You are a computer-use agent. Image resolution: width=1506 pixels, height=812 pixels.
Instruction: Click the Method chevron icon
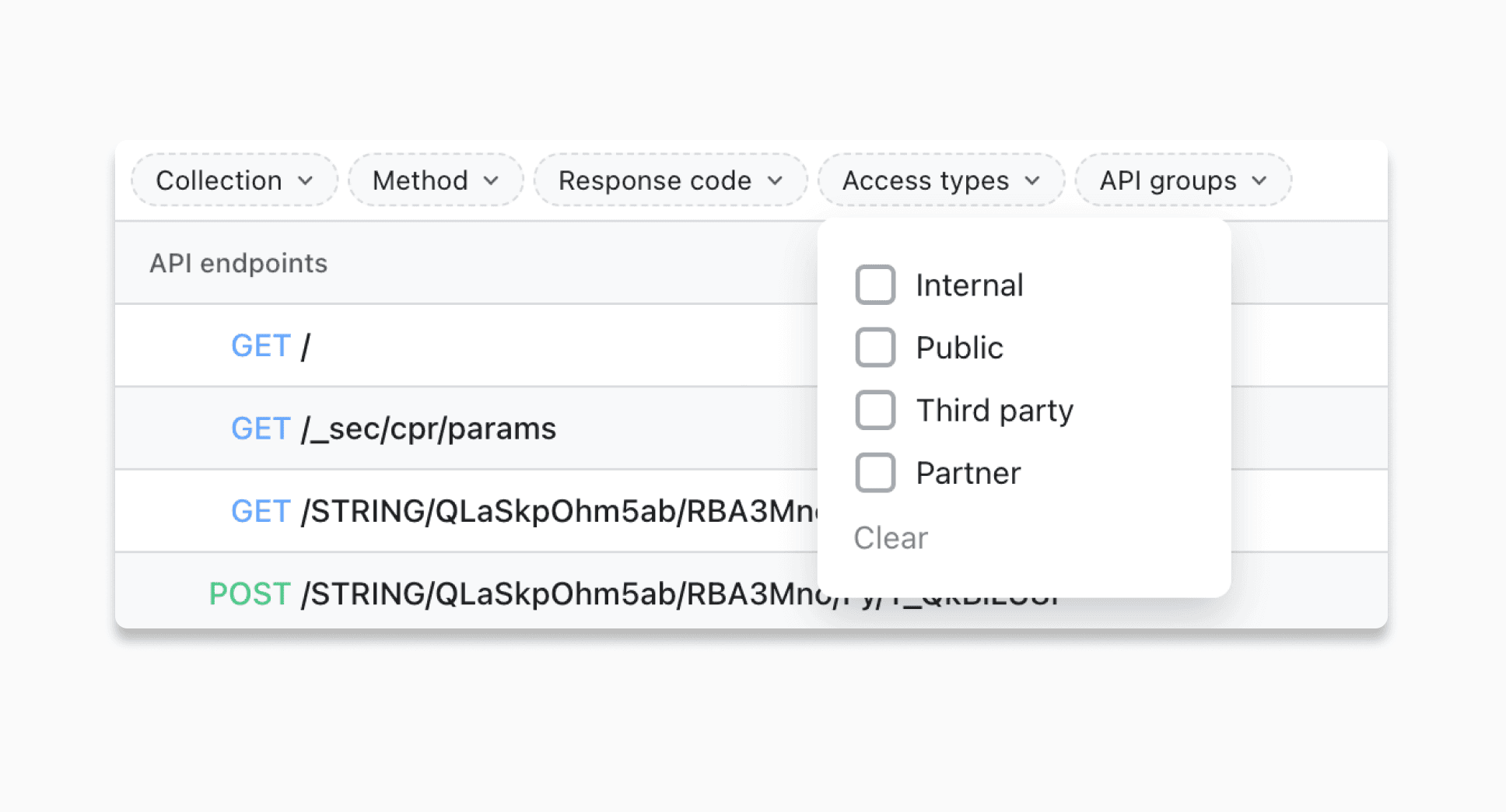[x=491, y=180]
